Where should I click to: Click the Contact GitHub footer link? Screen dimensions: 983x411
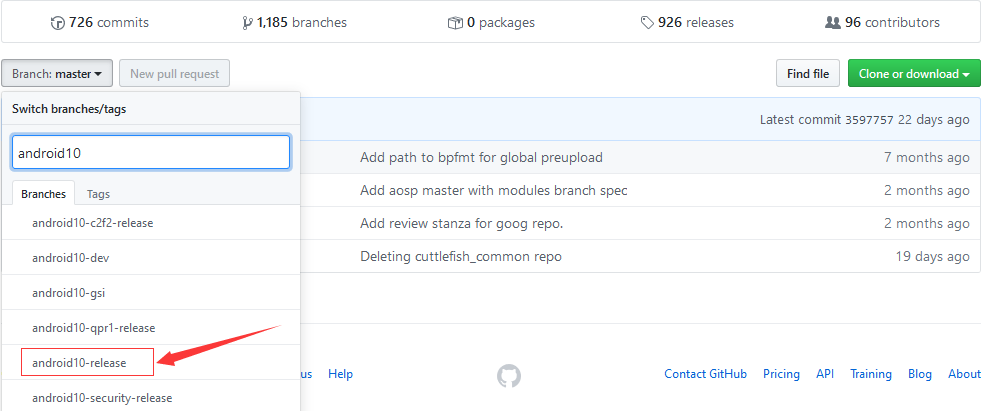705,374
